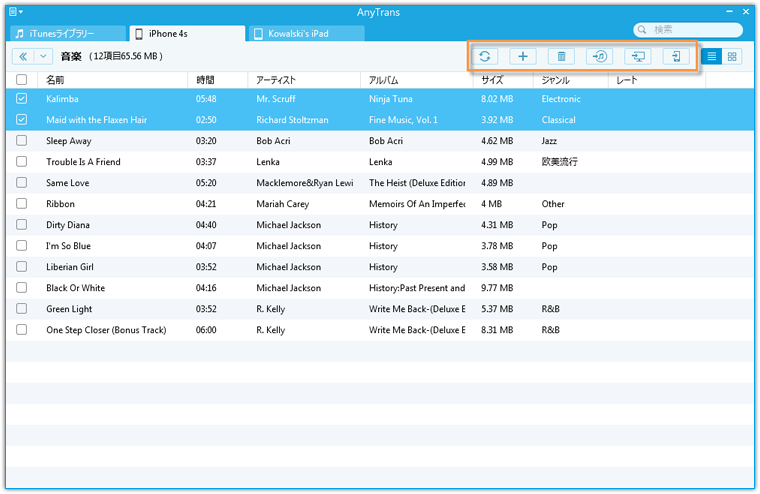Click the song title Kalimba
760x494 pixels.
pos(62,99)
